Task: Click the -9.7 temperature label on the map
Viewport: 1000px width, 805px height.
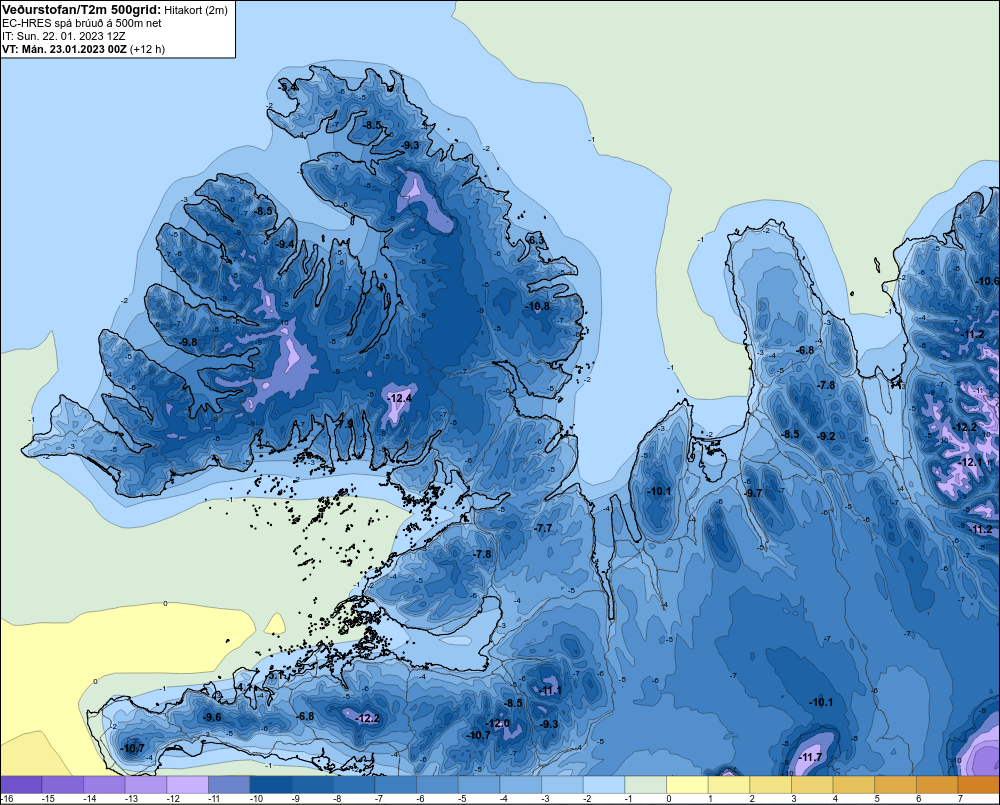Action: 753,492
